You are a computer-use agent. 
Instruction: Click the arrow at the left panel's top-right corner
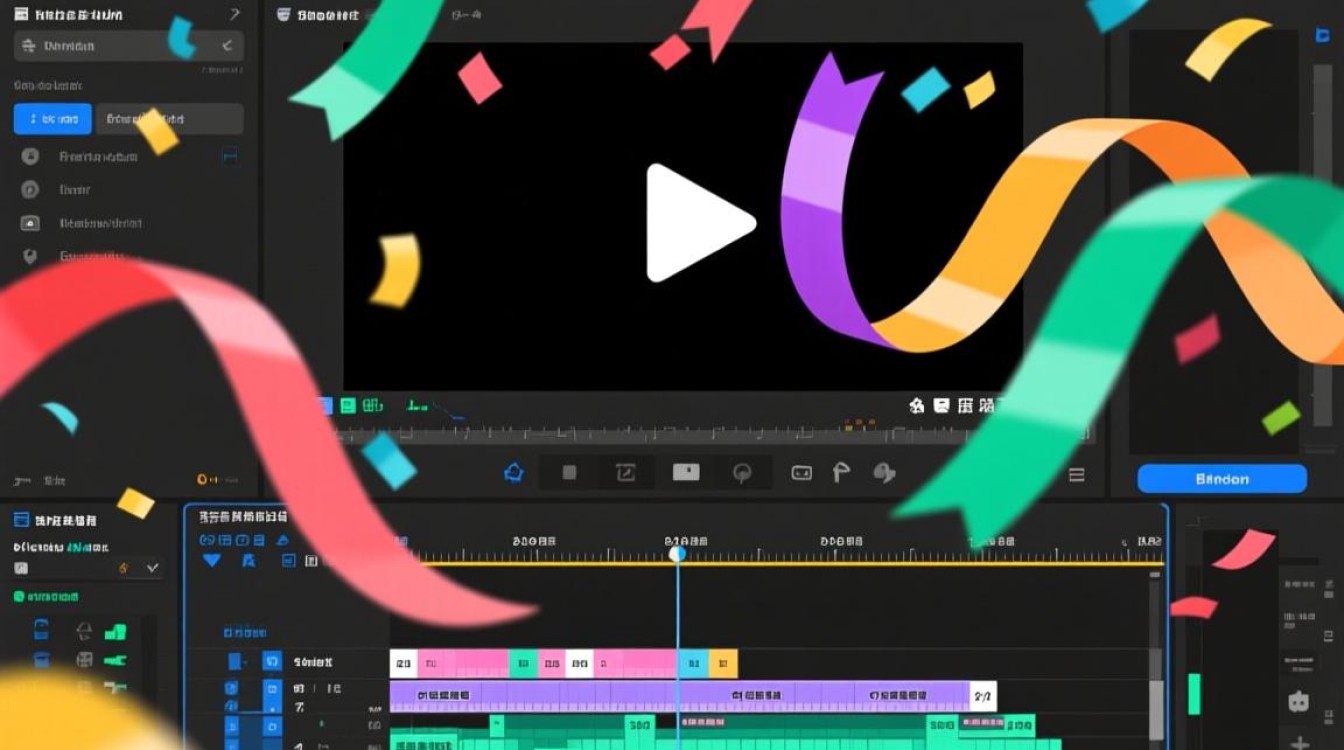click(234, 14)
